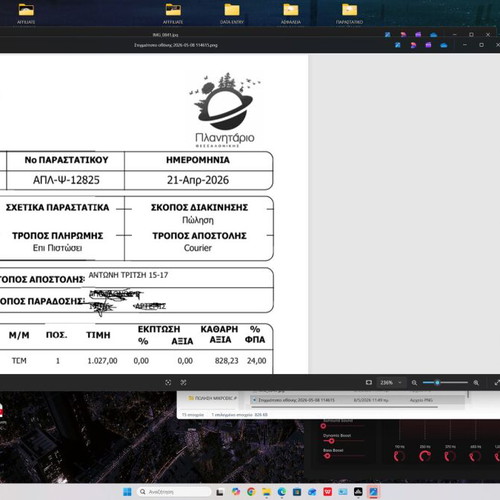Open the Edit image icon in front window

point(398,45)
